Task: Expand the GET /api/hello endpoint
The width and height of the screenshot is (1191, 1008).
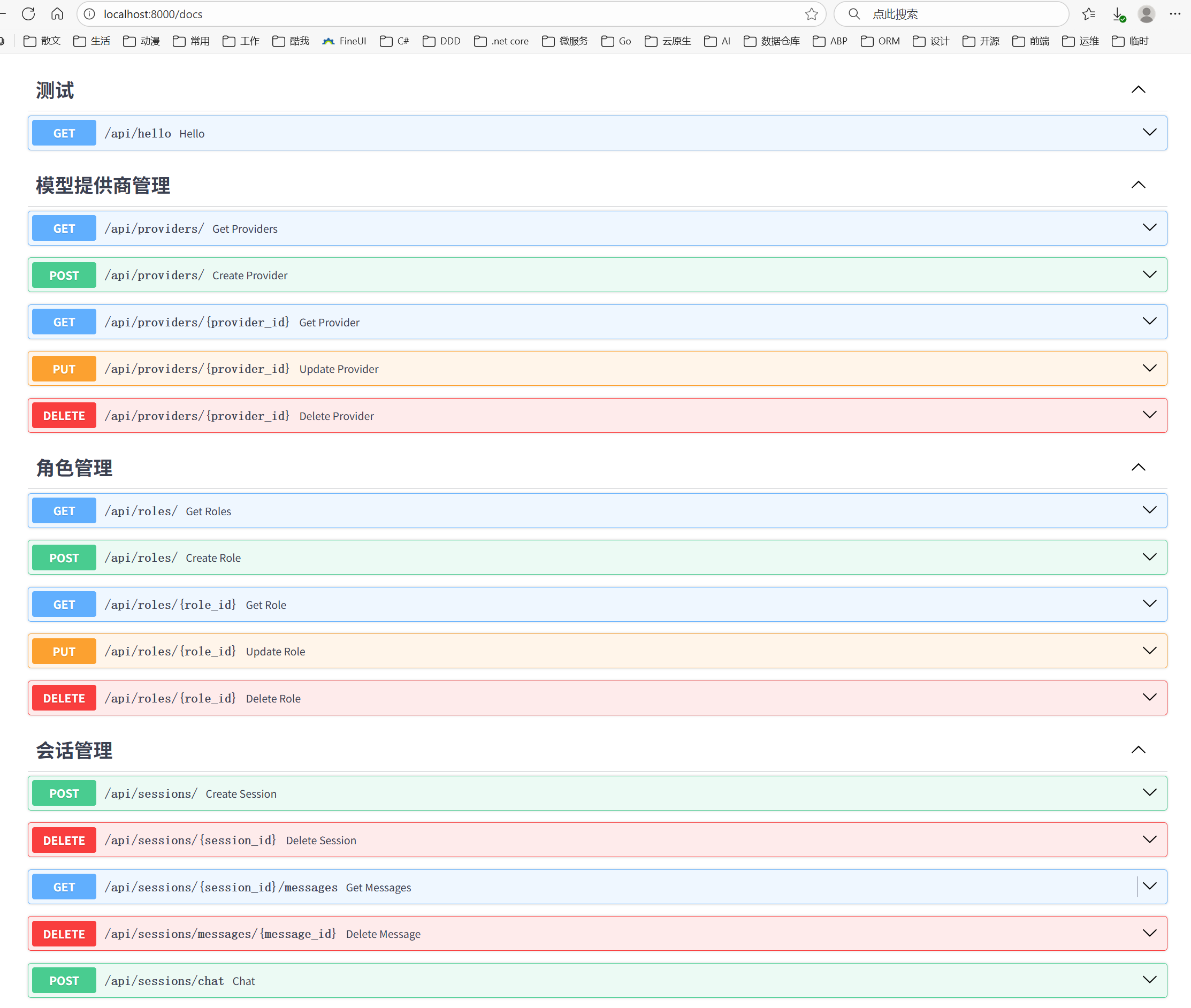Action: 1149,133
